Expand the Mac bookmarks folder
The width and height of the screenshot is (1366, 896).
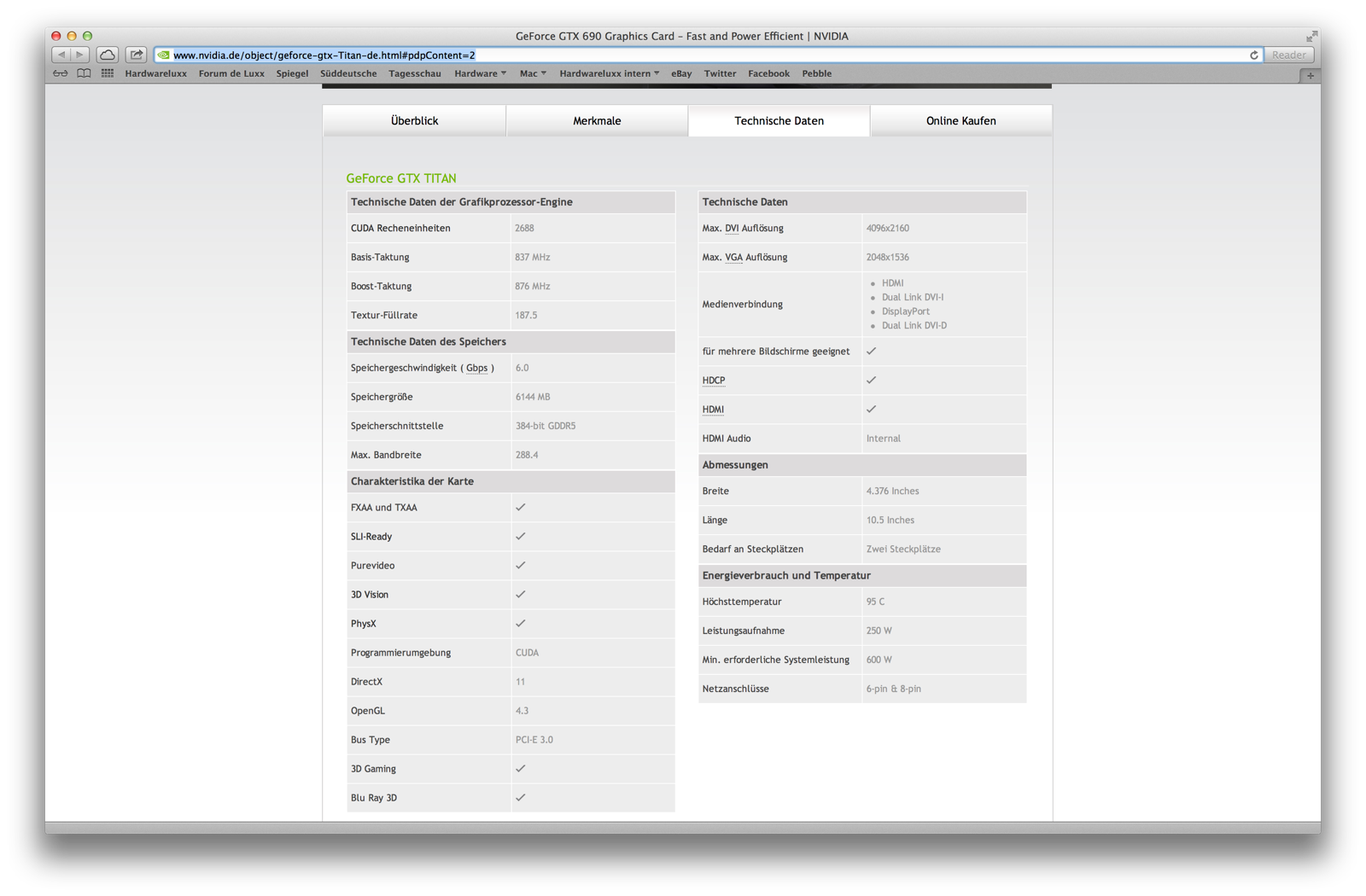[x=533, y=73]
